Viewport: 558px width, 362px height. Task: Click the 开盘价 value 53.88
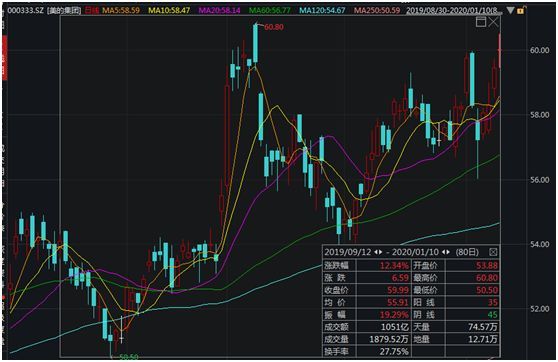point(487,266)
